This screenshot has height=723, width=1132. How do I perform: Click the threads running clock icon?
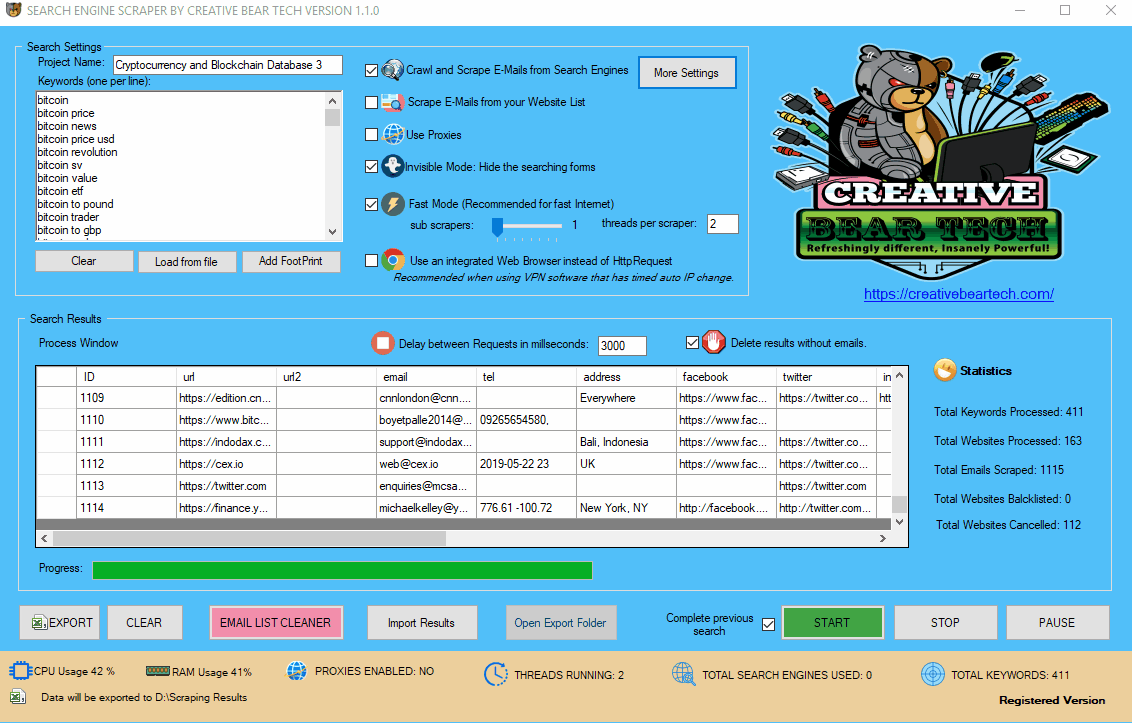pyautogui.click(x=495, y=675)
